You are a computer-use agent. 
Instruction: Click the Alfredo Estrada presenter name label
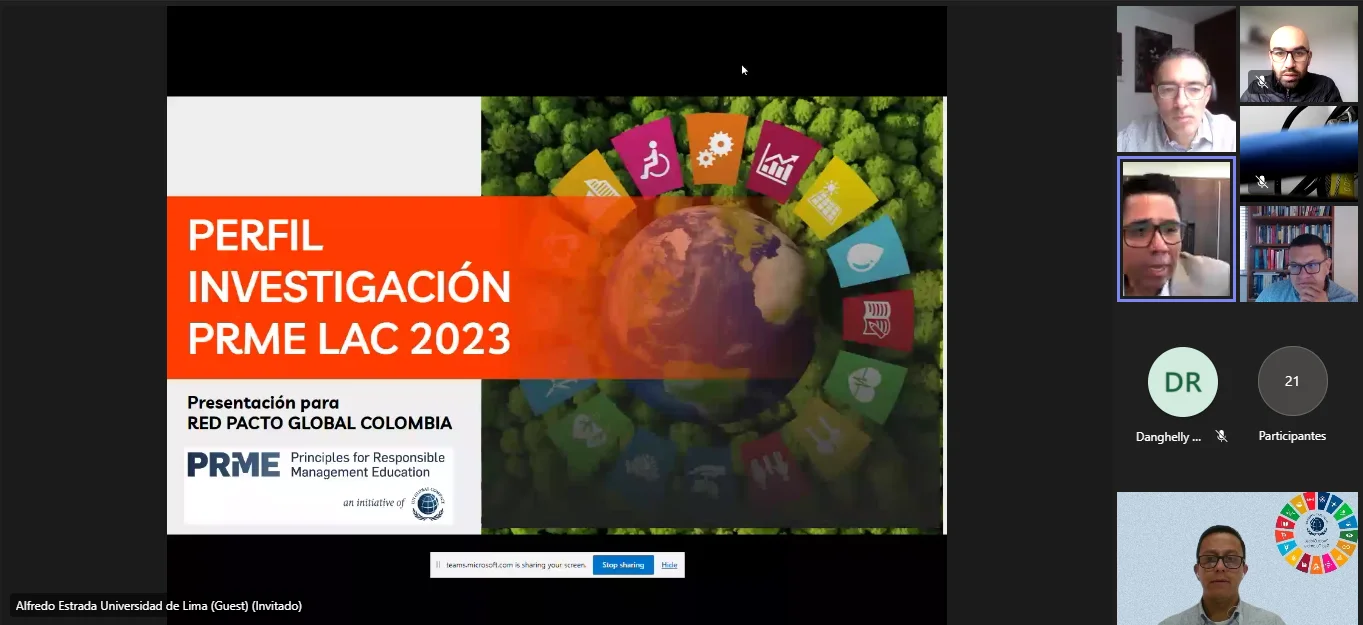[x=158, y=605]
